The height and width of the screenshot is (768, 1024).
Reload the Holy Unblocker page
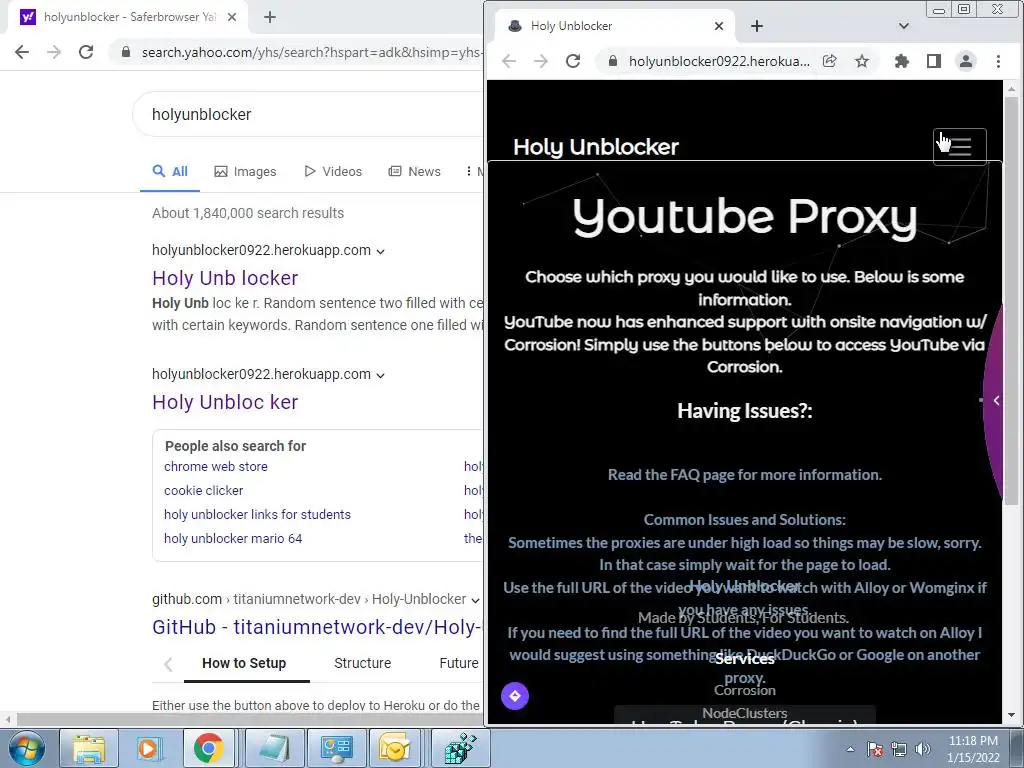click(x=573, y=61)
